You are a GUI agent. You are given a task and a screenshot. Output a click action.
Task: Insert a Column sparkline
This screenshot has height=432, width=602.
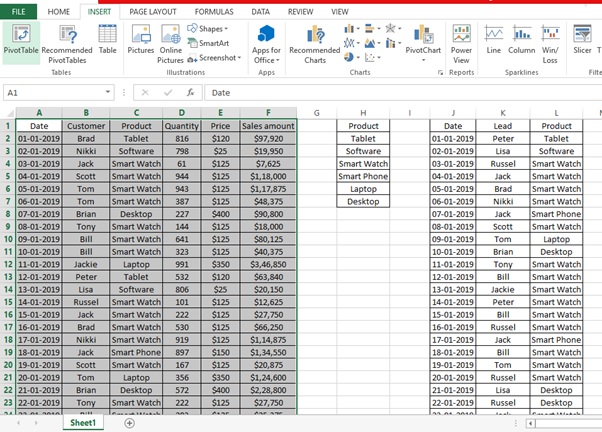(x=521, y=39)
